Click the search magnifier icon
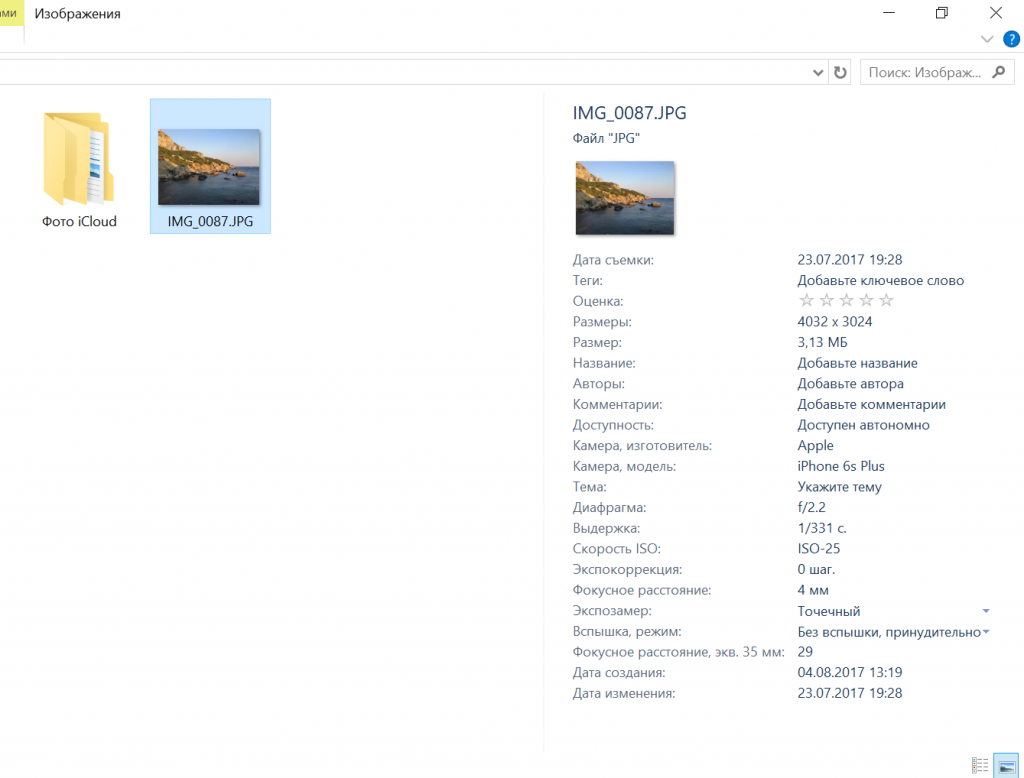Image resolution: width=1024 pixels, height=778 pixels. point(999,72)
